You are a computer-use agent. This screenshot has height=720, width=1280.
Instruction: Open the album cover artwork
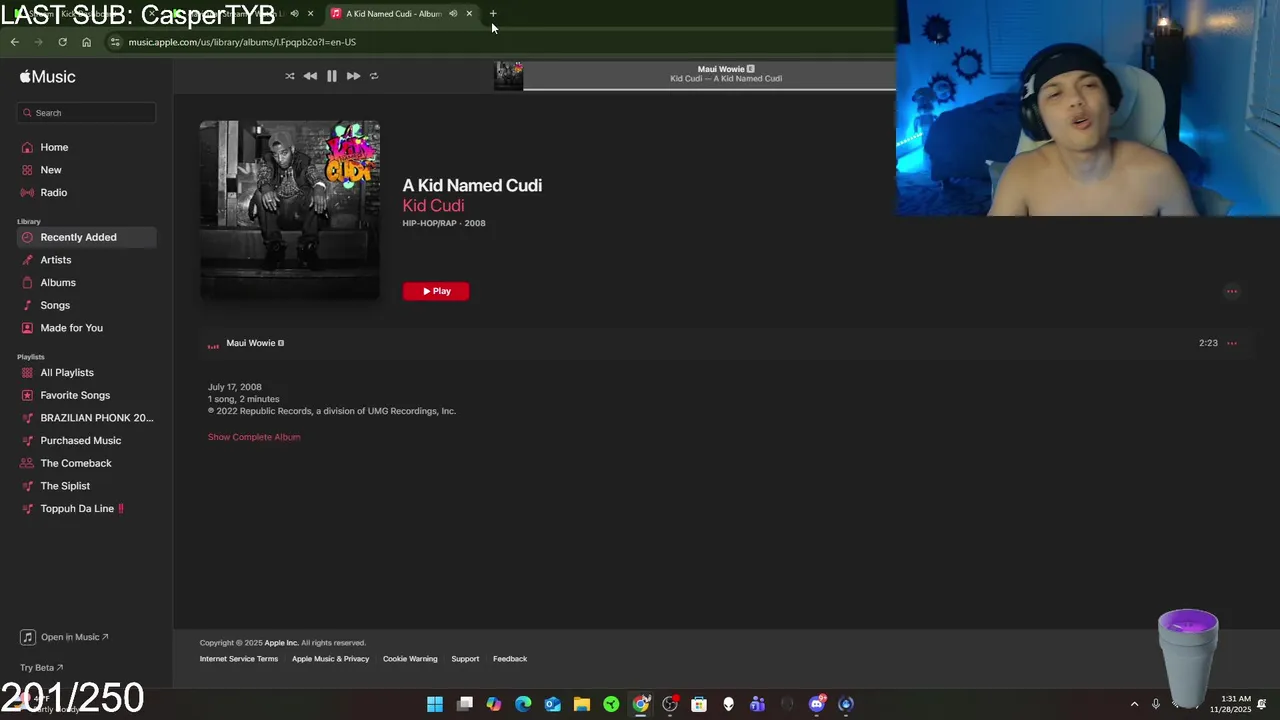[290, 210]
